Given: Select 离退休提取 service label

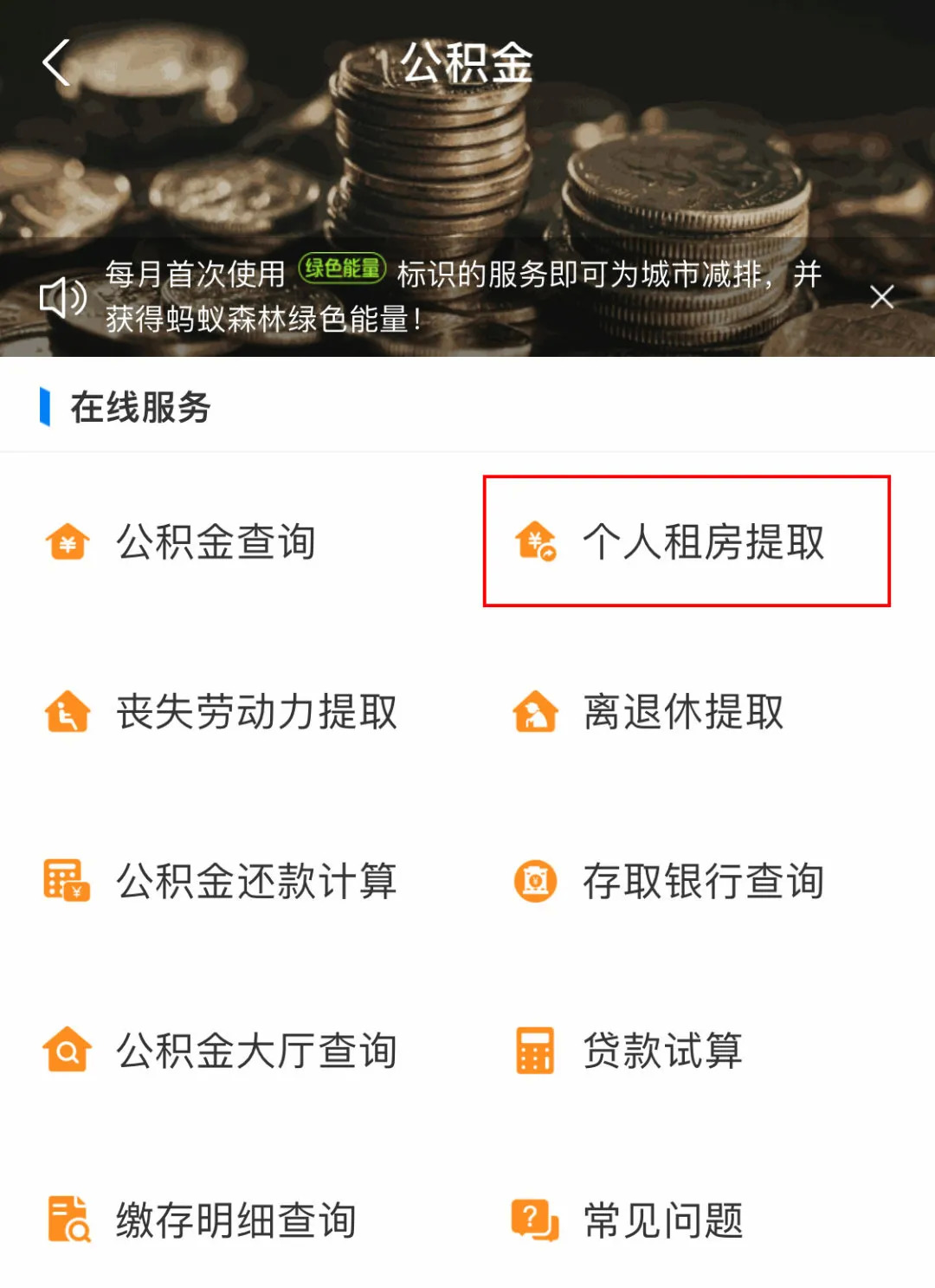Looking at the screenshot, I should (x=683, y=712).
